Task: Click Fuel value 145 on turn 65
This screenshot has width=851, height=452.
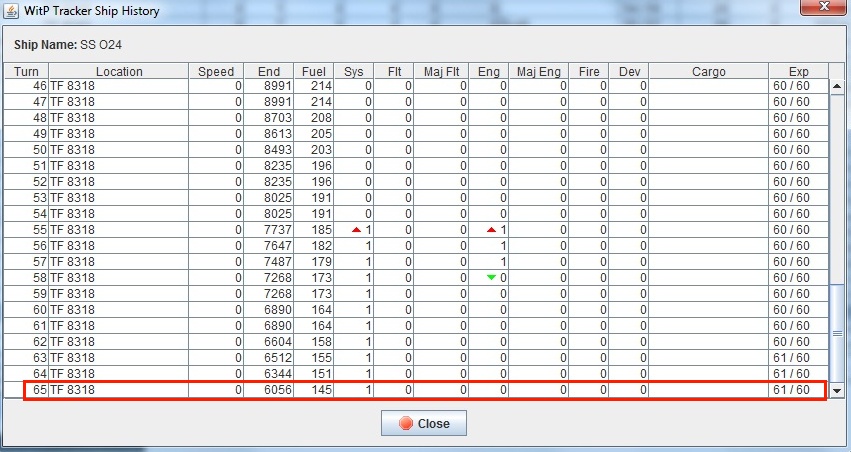Action: click(x=321, y=390)
